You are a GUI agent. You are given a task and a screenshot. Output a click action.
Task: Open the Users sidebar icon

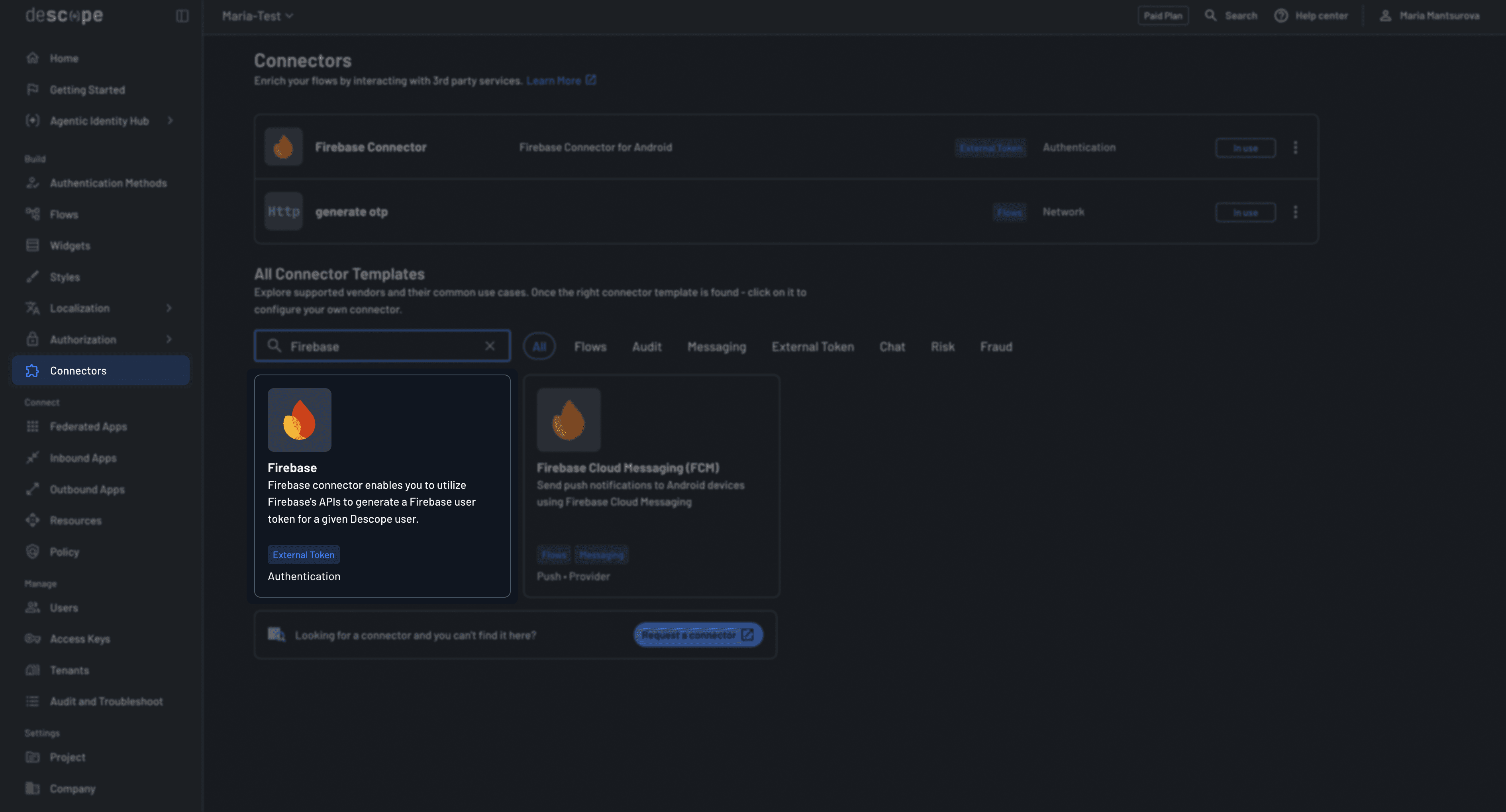[33, 607]
